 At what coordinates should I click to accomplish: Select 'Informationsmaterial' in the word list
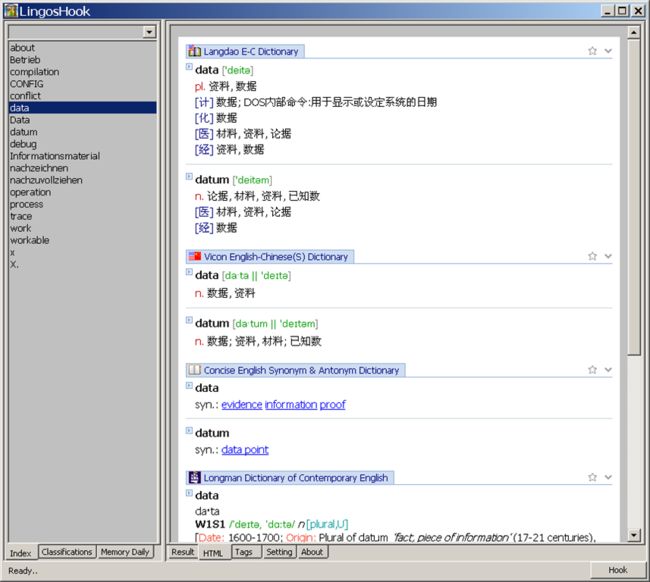(82, 156)
